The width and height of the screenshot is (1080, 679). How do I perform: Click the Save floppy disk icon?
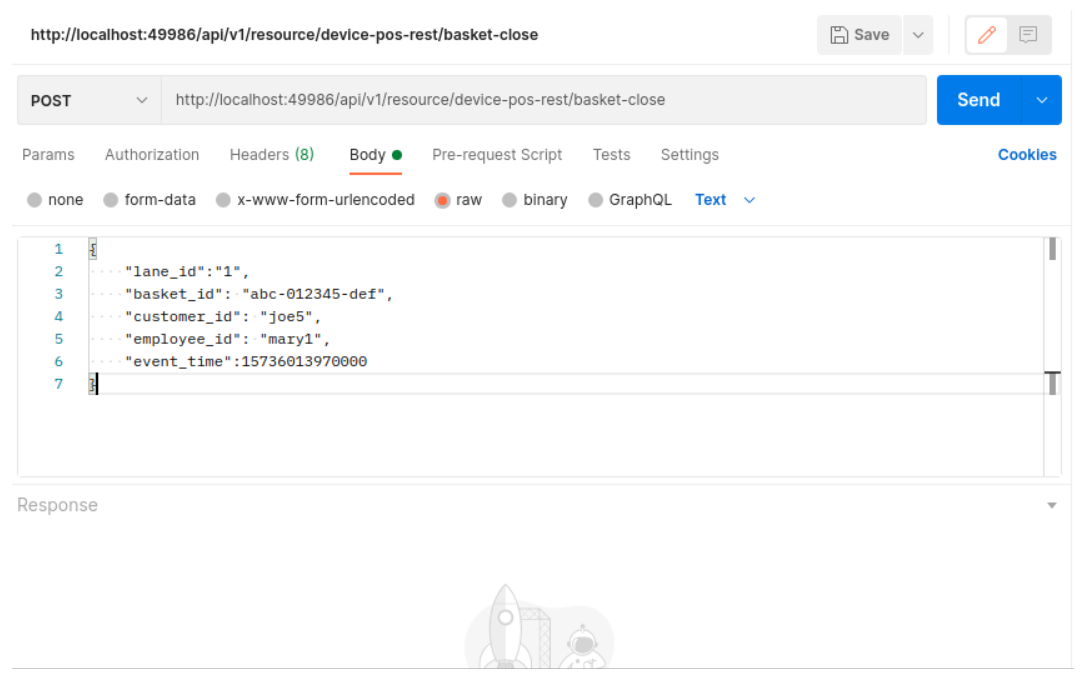point(838,35)
